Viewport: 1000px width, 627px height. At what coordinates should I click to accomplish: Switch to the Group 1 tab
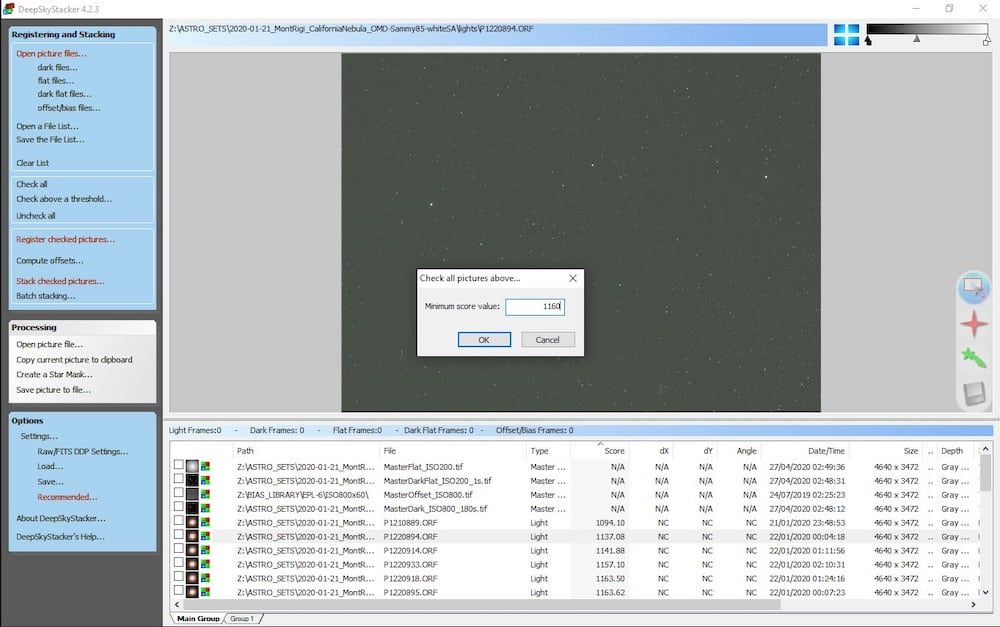pyautogui.click(x=242, y=619)
